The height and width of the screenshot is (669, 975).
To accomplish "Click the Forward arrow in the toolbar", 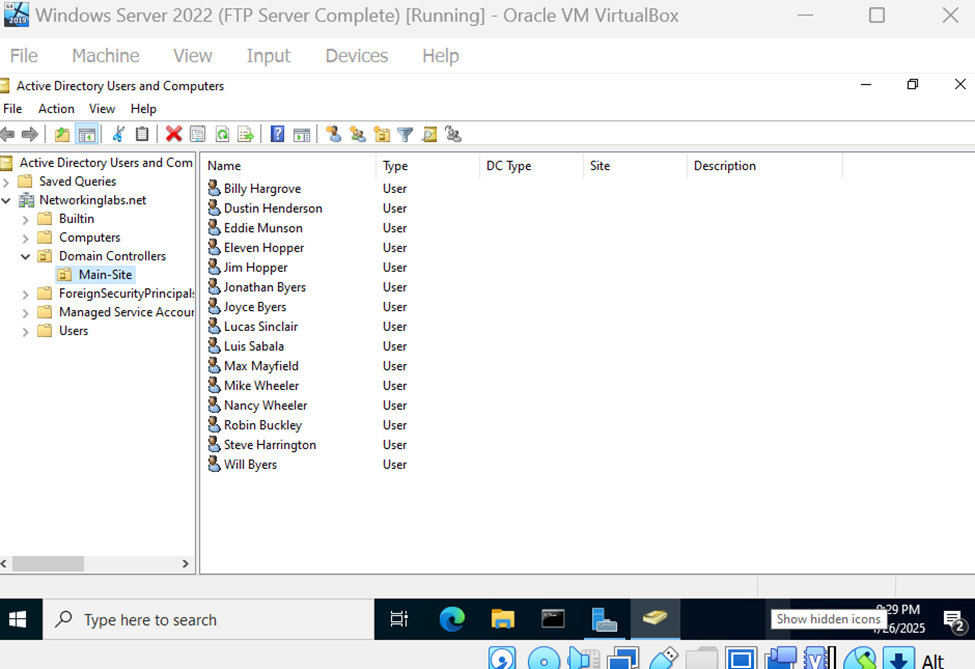I will click(30, 134).
